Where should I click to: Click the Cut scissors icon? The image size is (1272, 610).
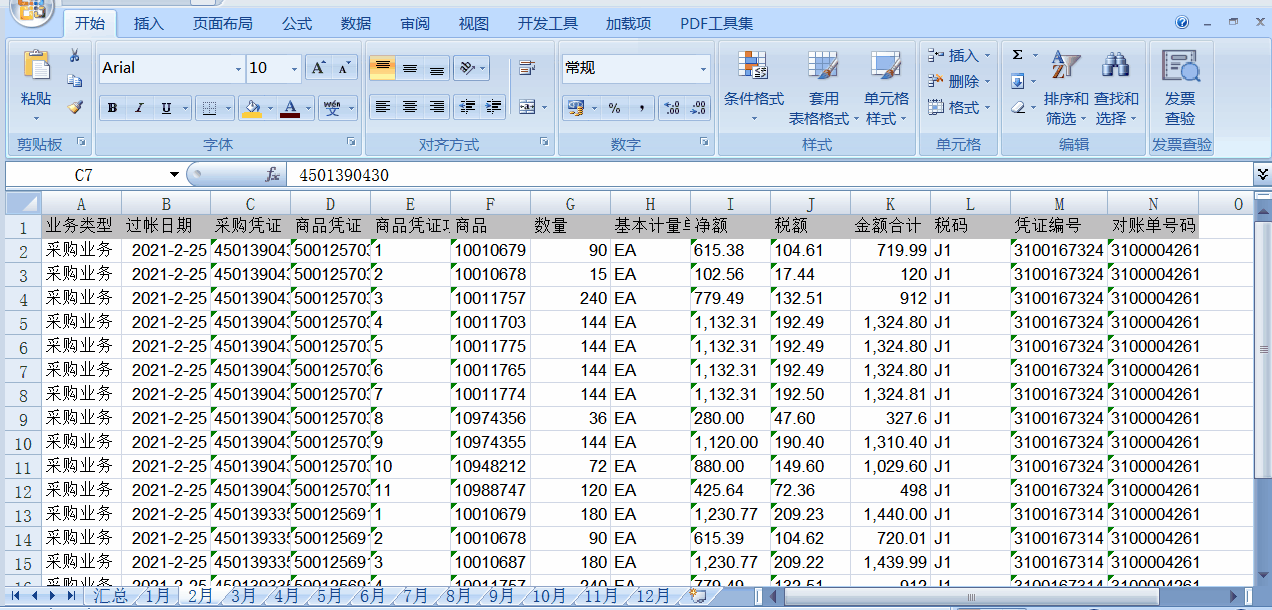pos(75,56)
